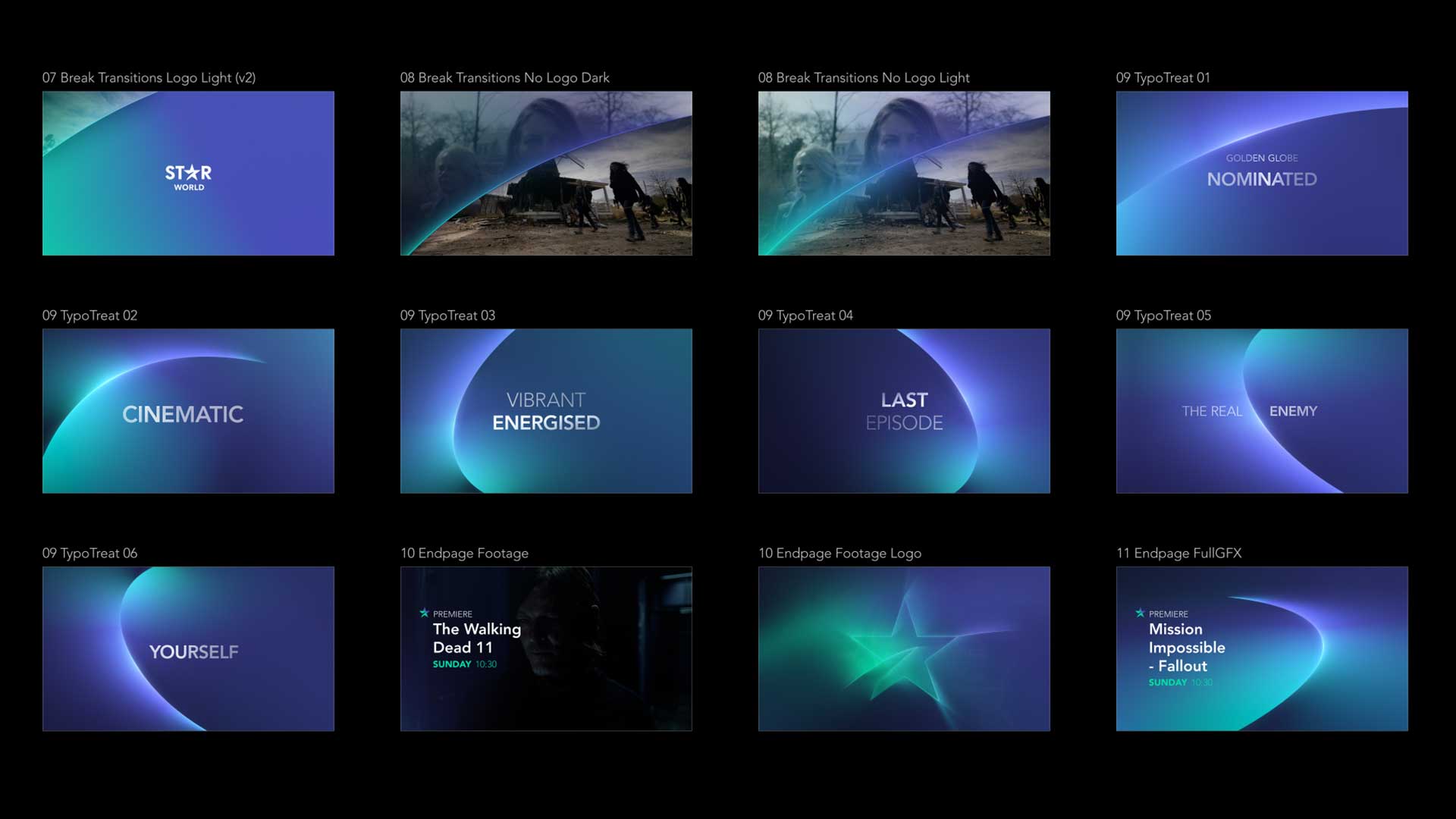Image resolution: width=1456 pixels, height=819 pixels.
Task: Click the CINEMATIC typo treatment frame
Action: tap(188, 411)
